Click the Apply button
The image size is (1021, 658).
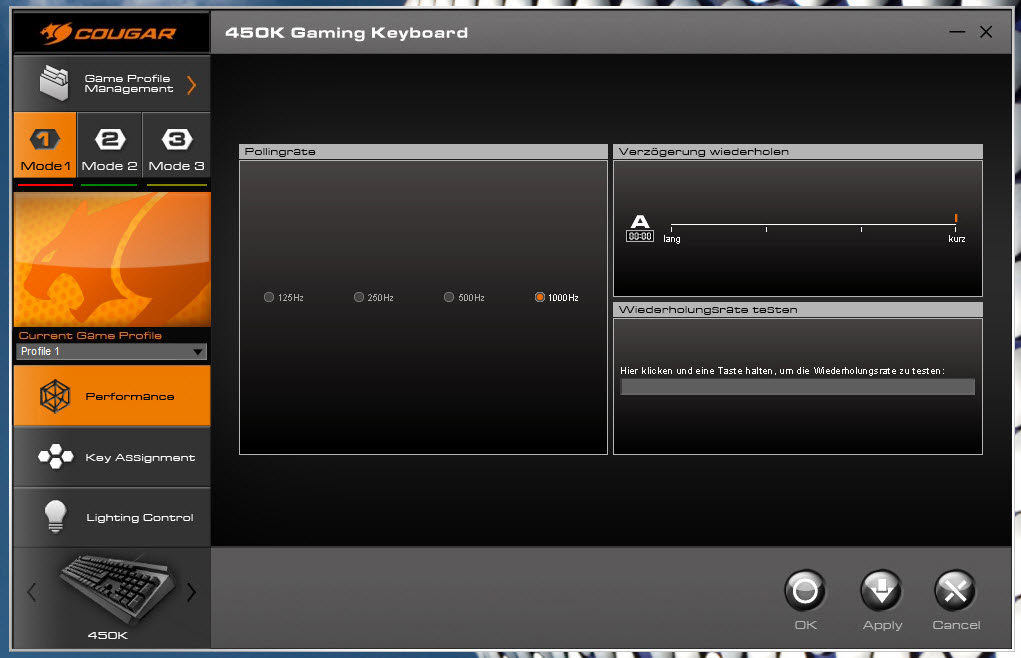pyautogui.click(x=881, y=591)
